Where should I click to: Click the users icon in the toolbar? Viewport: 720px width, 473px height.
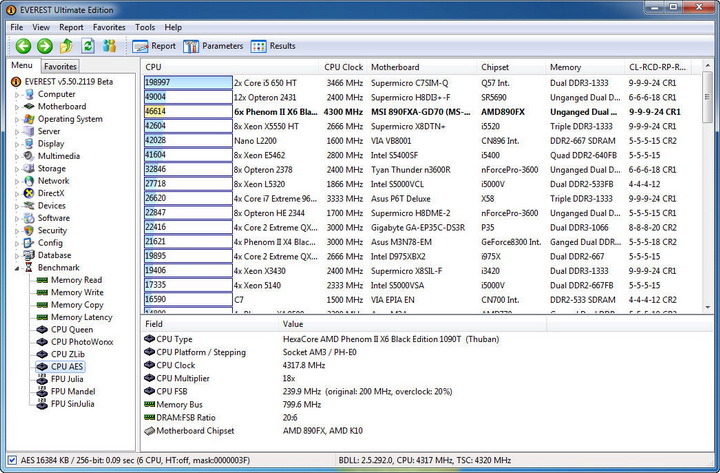pyautogui.click(x=109, y=46)
